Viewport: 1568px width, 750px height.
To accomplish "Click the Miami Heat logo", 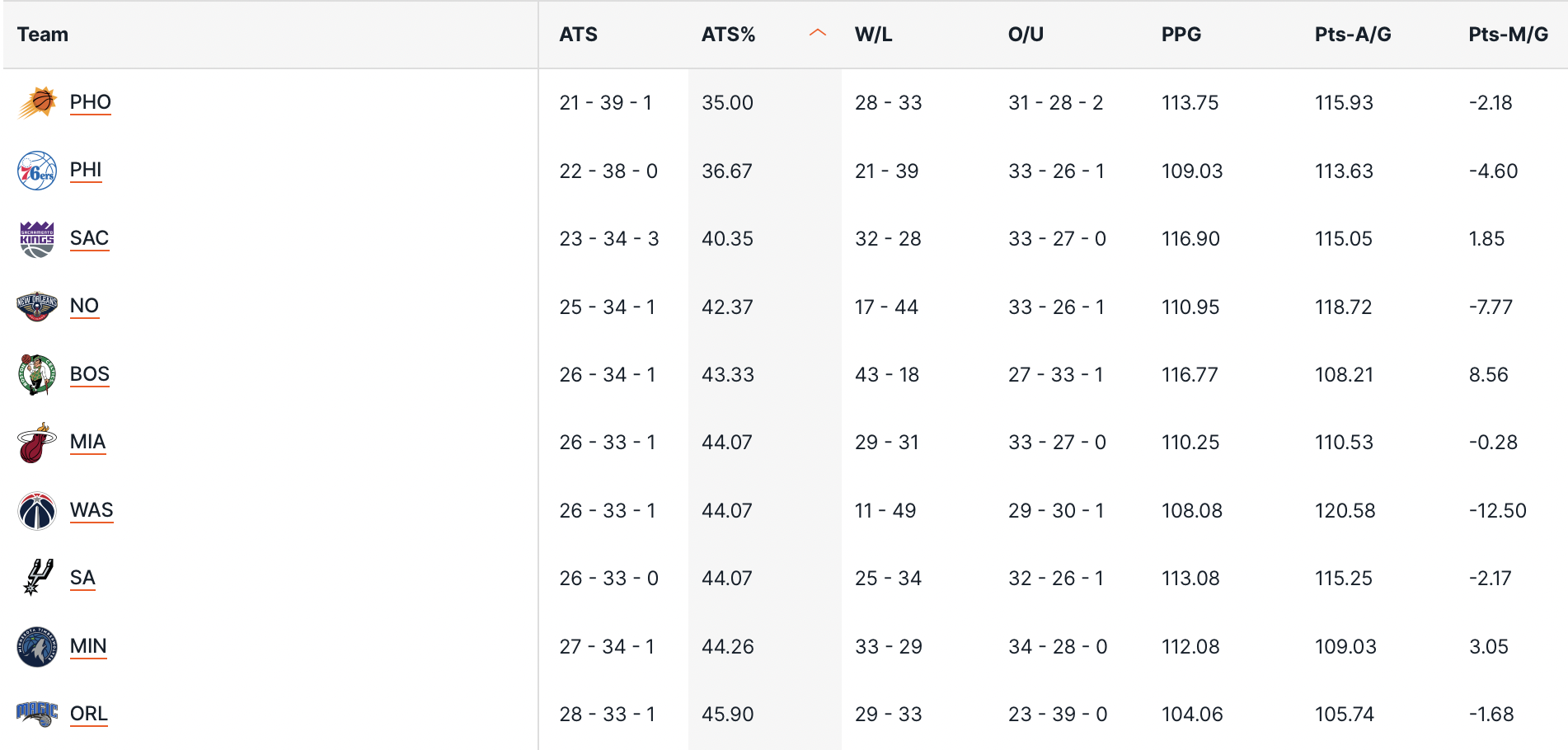I will (37, 443).
